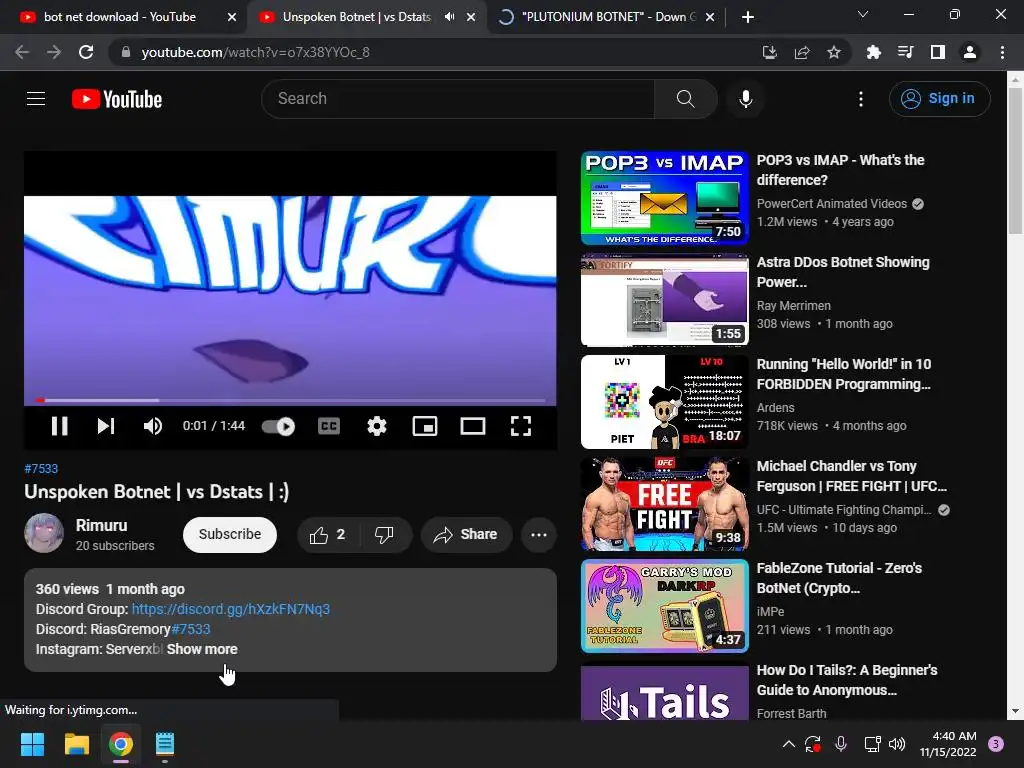This screenshot has width=1024, height=768.
Task: Open more actions ellipsis under video
Action: (x=539, y=535)
